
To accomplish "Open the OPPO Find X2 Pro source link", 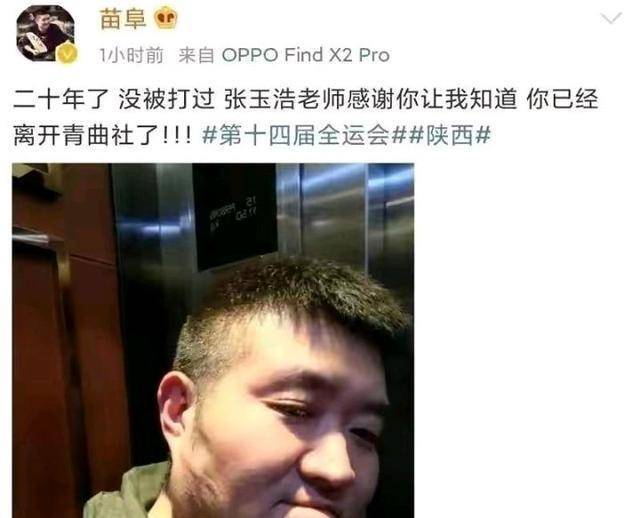I will point(305,55).
